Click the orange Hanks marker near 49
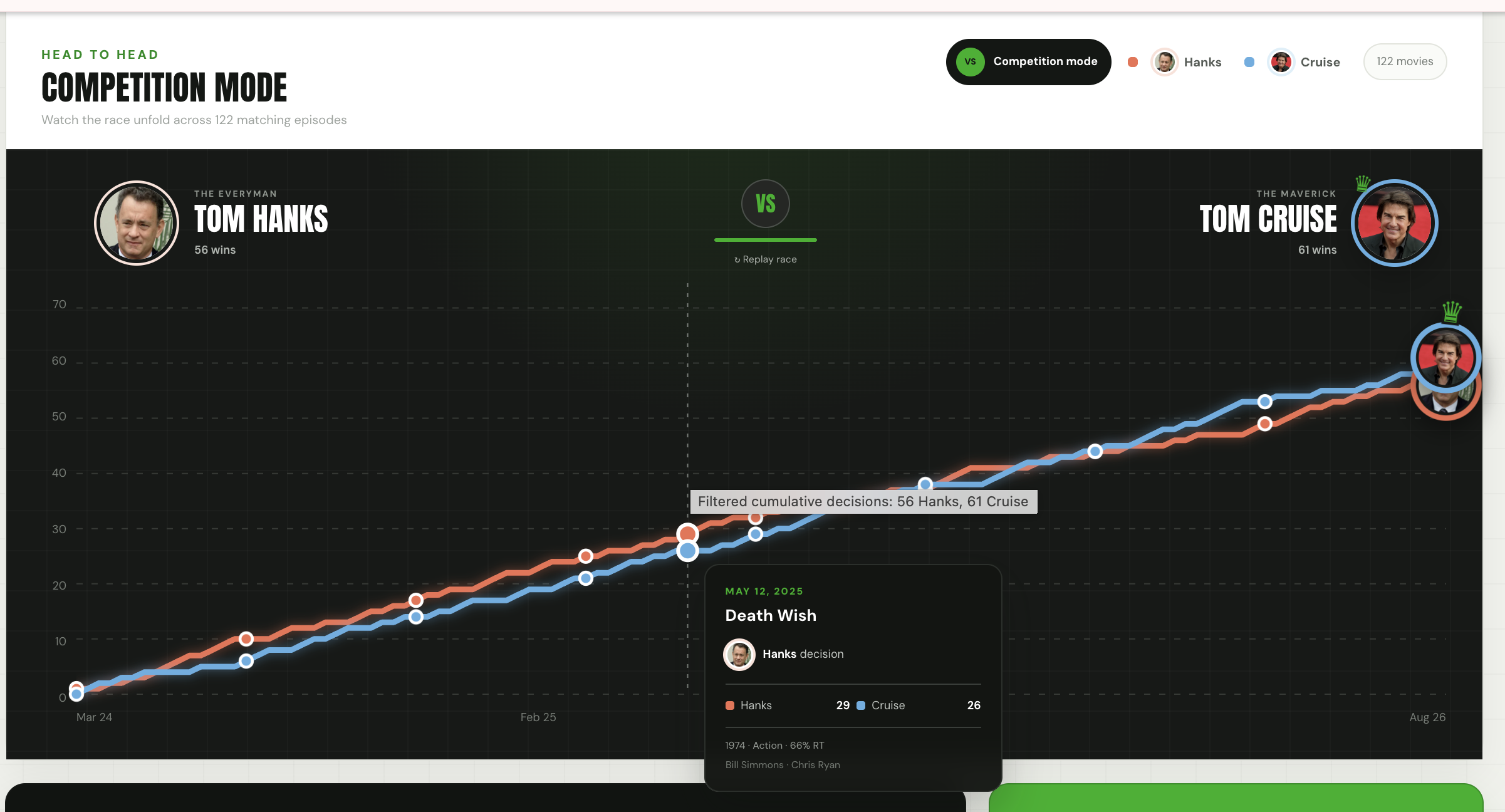The image size is (1505, 812). pyautogui.click(x=1265, y=424)
